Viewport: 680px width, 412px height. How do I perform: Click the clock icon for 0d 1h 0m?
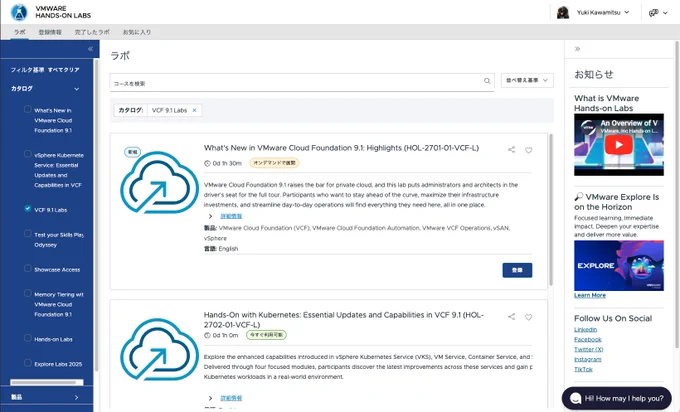(x=207, y=335)
